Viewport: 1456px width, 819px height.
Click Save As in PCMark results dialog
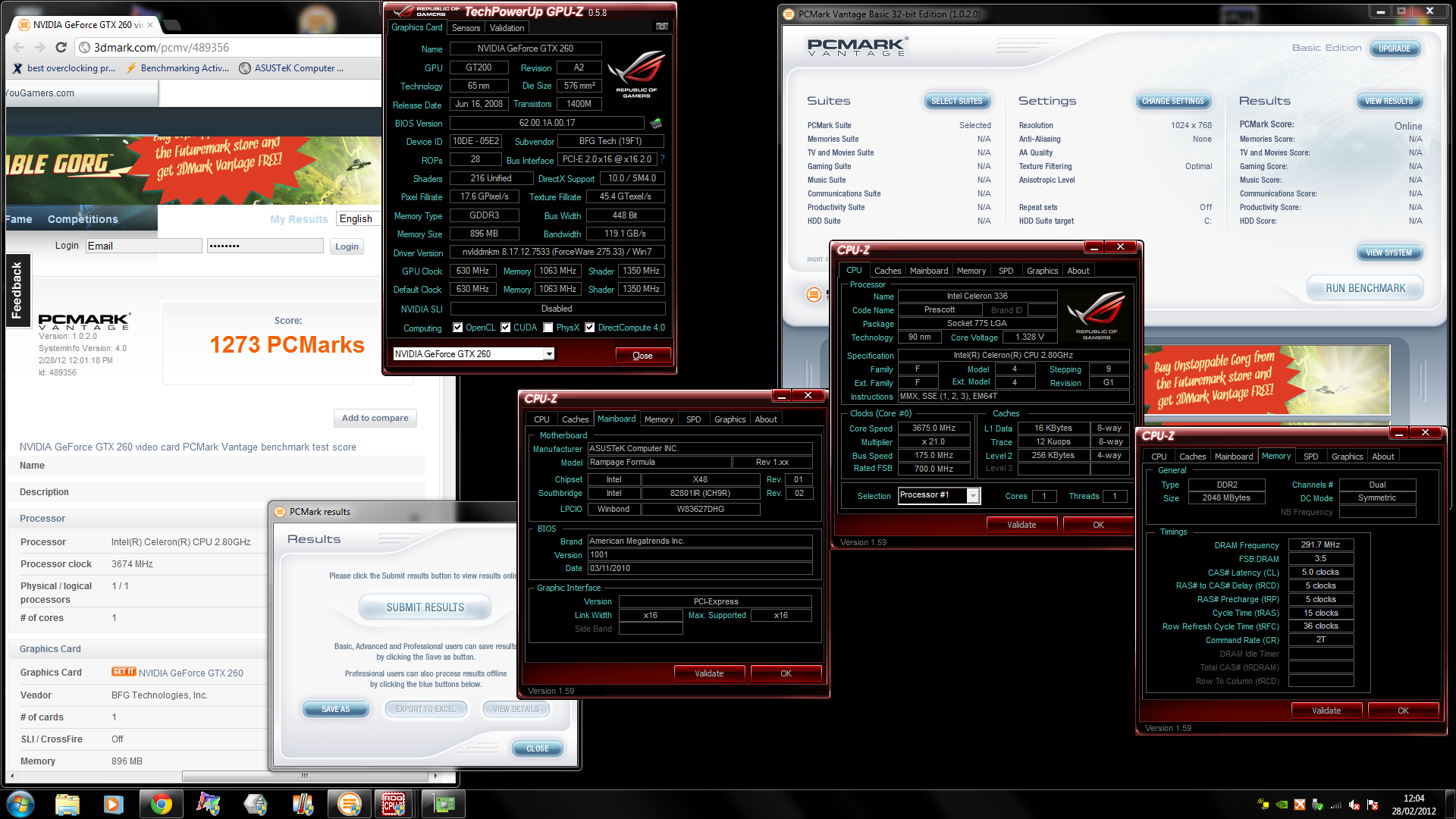coord(335,709)
